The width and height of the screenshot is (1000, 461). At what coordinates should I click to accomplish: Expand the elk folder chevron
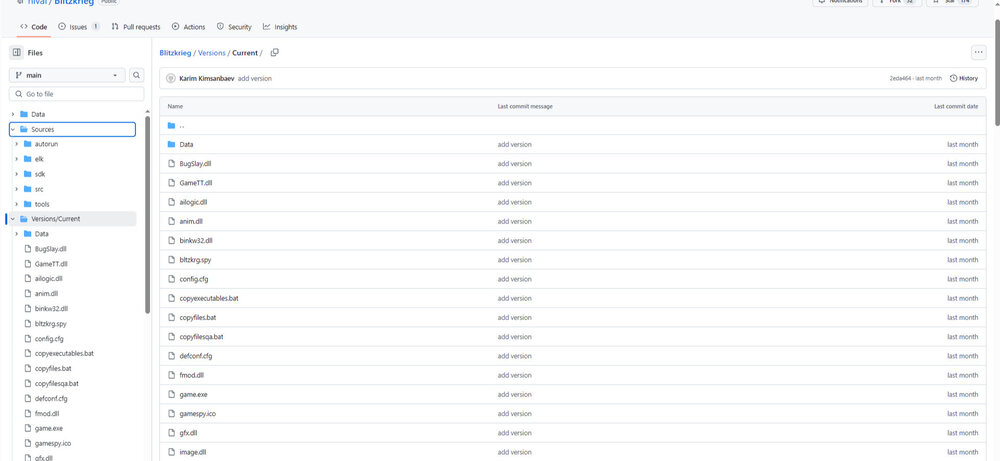click(17, 159)
